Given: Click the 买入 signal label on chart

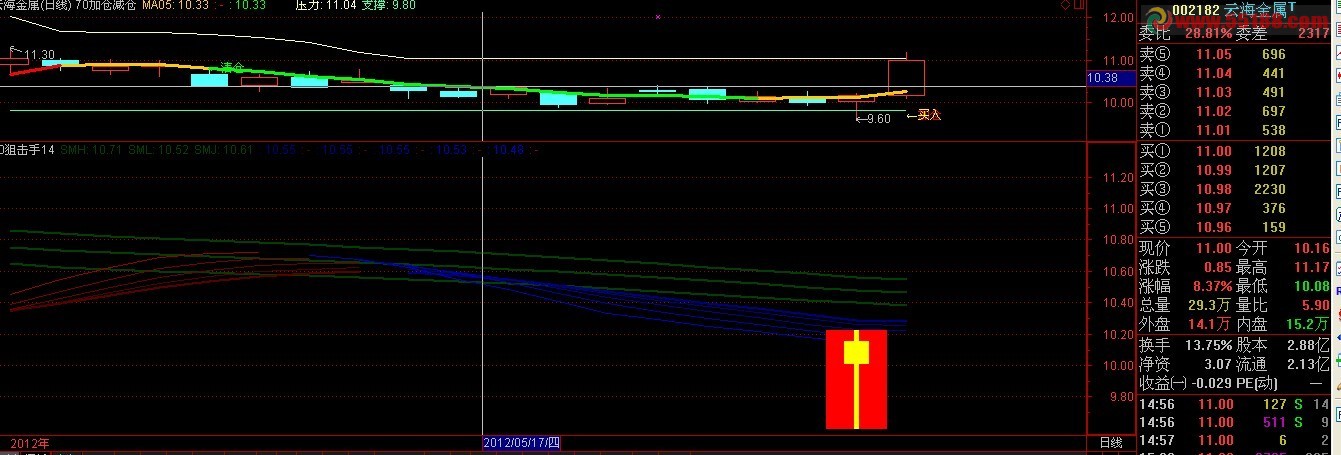Looking at the screenshot, I should [929, 115].
